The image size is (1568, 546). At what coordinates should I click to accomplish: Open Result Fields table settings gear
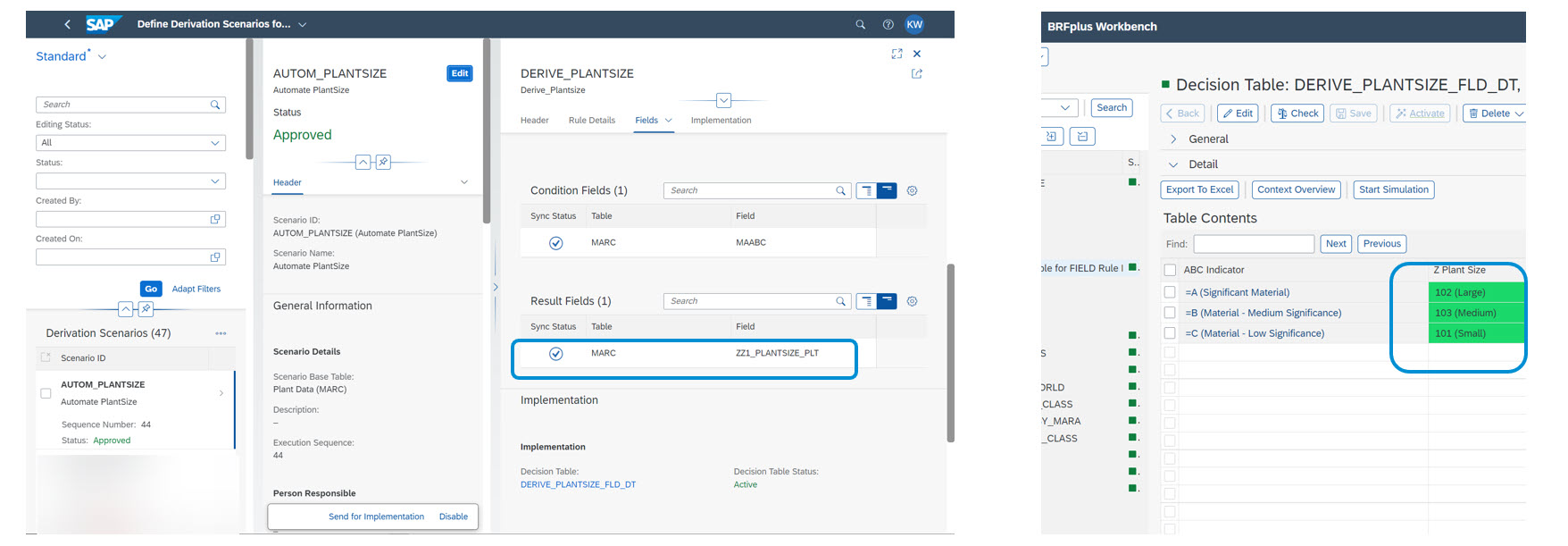click(x=912, y=301)
